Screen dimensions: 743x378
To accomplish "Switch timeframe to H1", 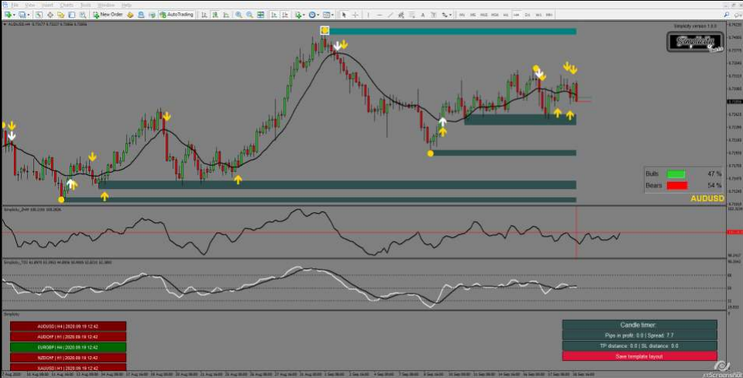I will (x=506, y=15).
